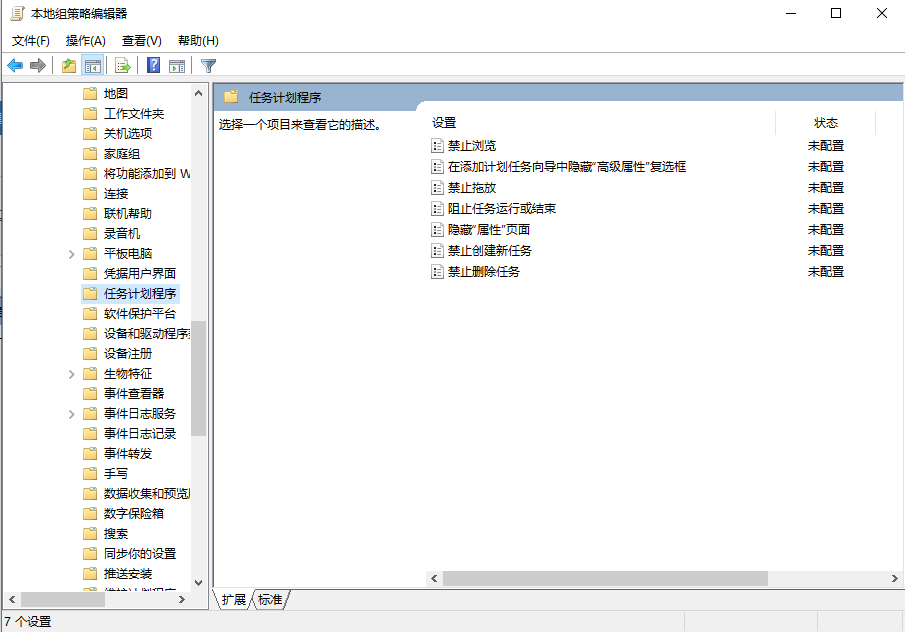Screen dimensions: 905x632
Task: Click the 禁止删除任务 setting document icon
Action: tap(436, 272)
